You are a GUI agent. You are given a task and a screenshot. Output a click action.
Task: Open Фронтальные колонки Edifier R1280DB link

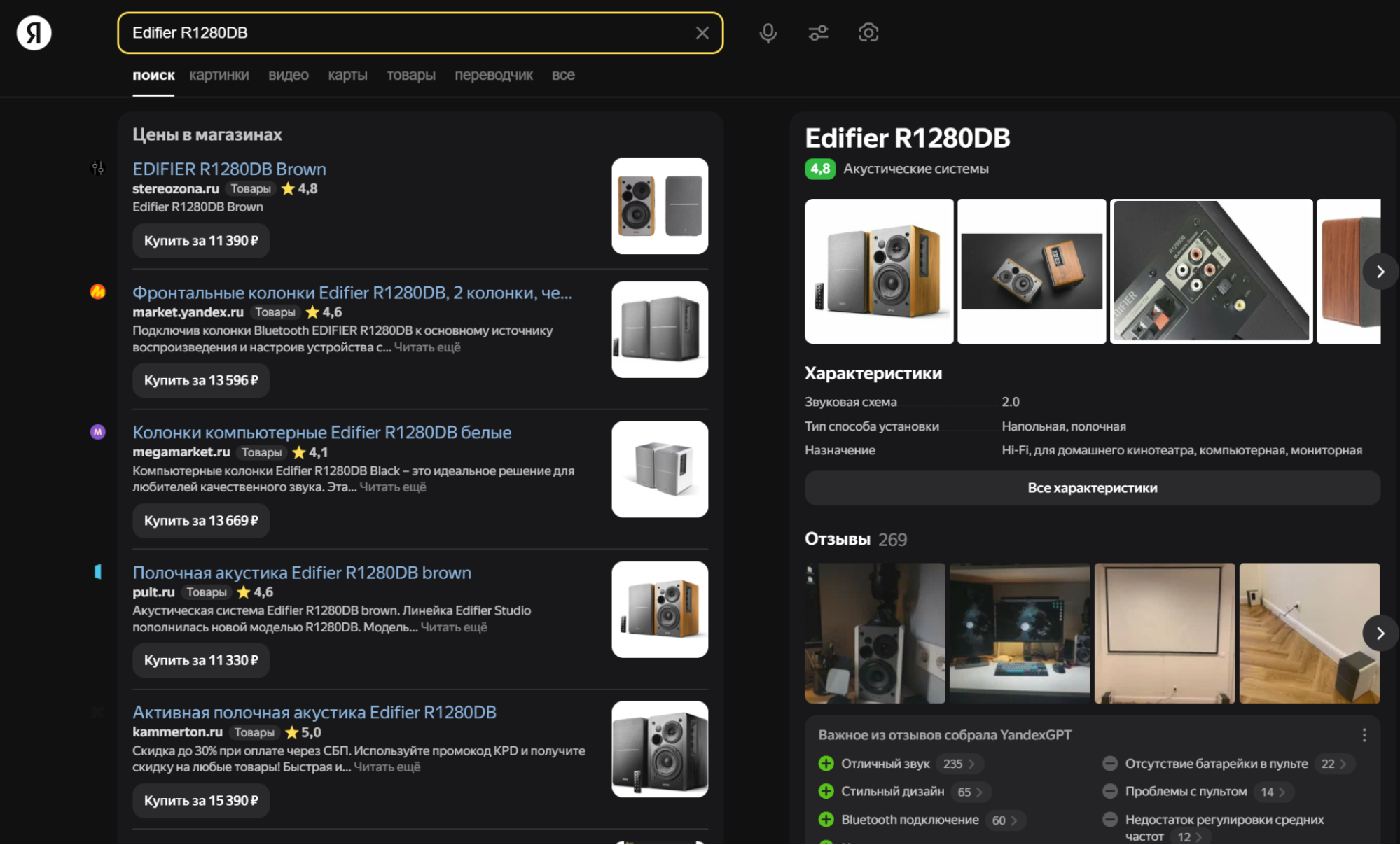tap(352, 293)
